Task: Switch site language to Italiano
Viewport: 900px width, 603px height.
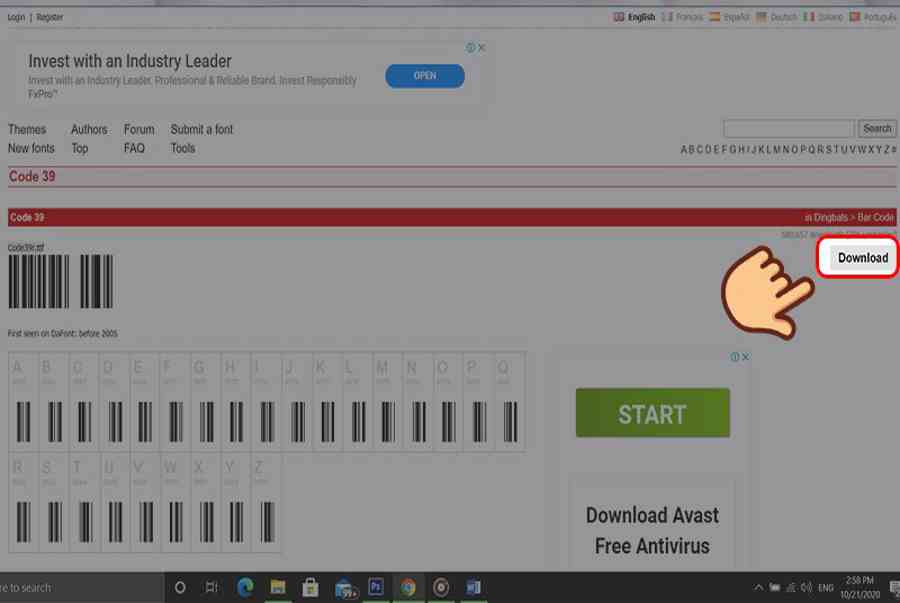Action: (823, 17)
